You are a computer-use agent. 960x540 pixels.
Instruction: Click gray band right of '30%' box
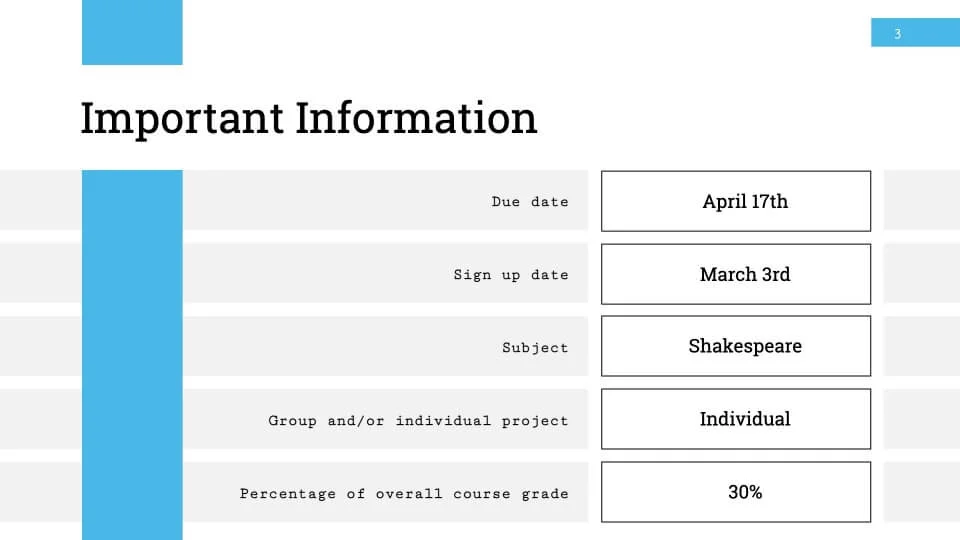click(x=922, y=492)
